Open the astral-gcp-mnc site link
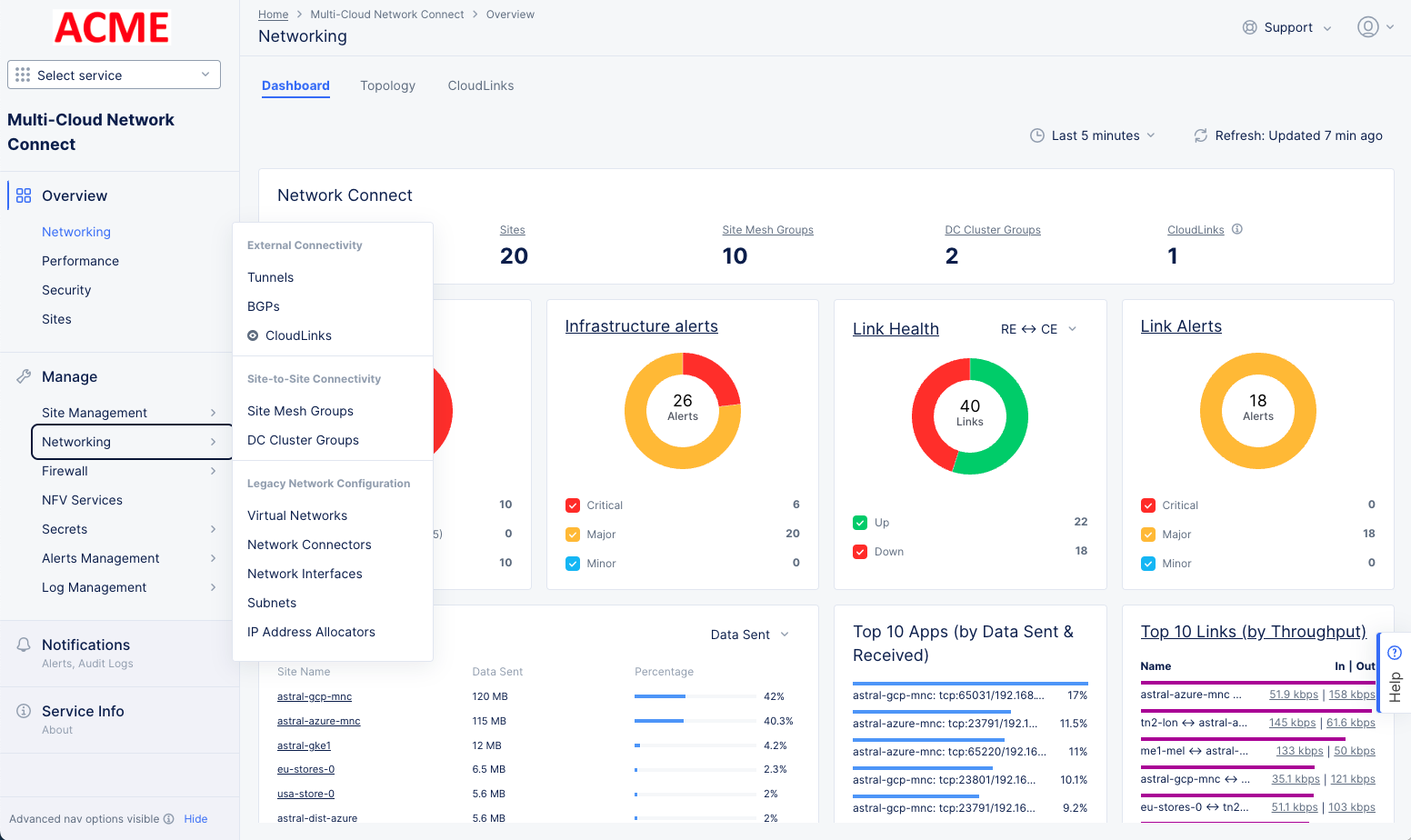This screenshot has height=840, width=1411. point(315,696)
